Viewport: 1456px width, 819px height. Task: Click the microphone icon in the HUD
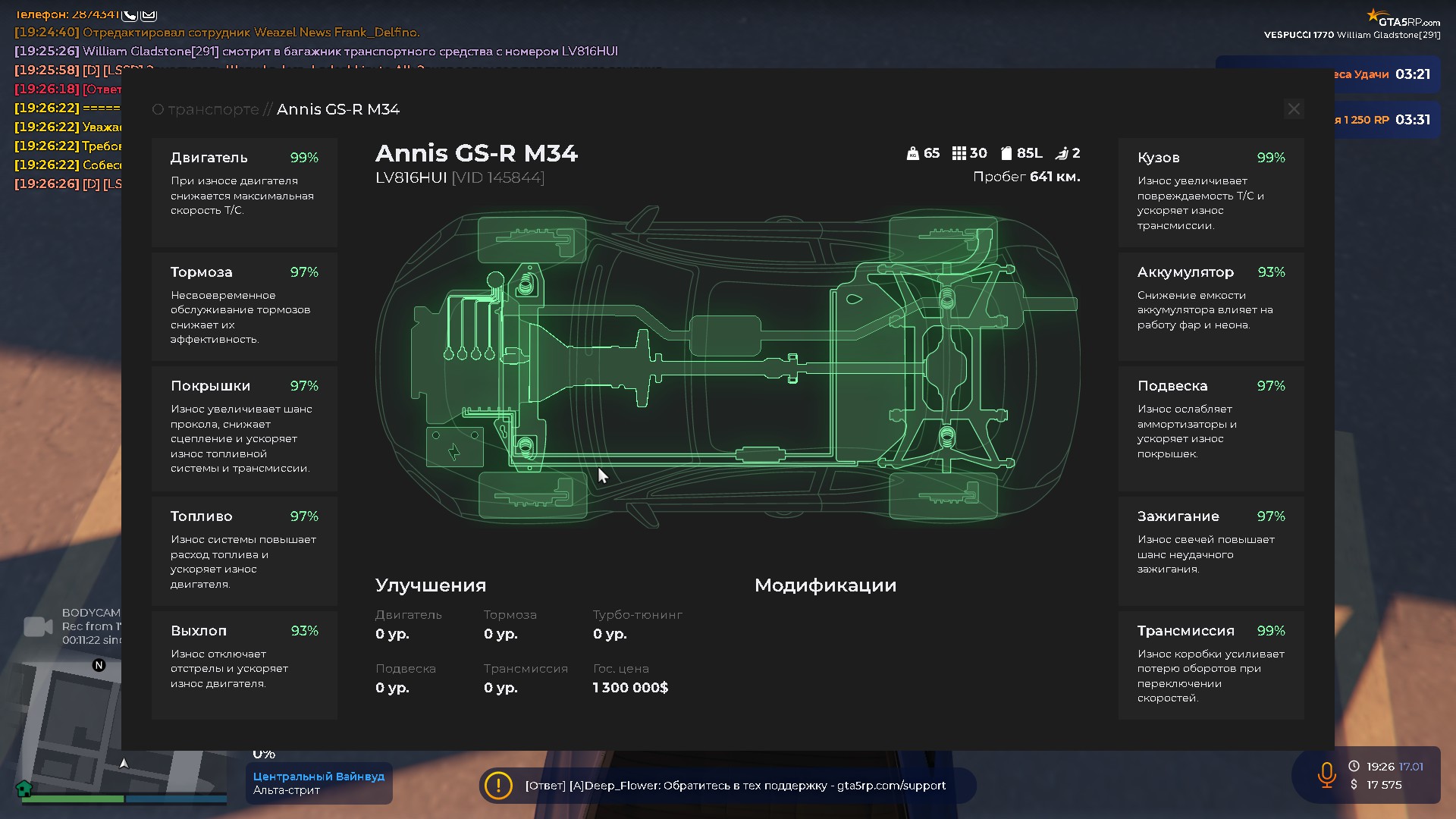pos(1326,775)
